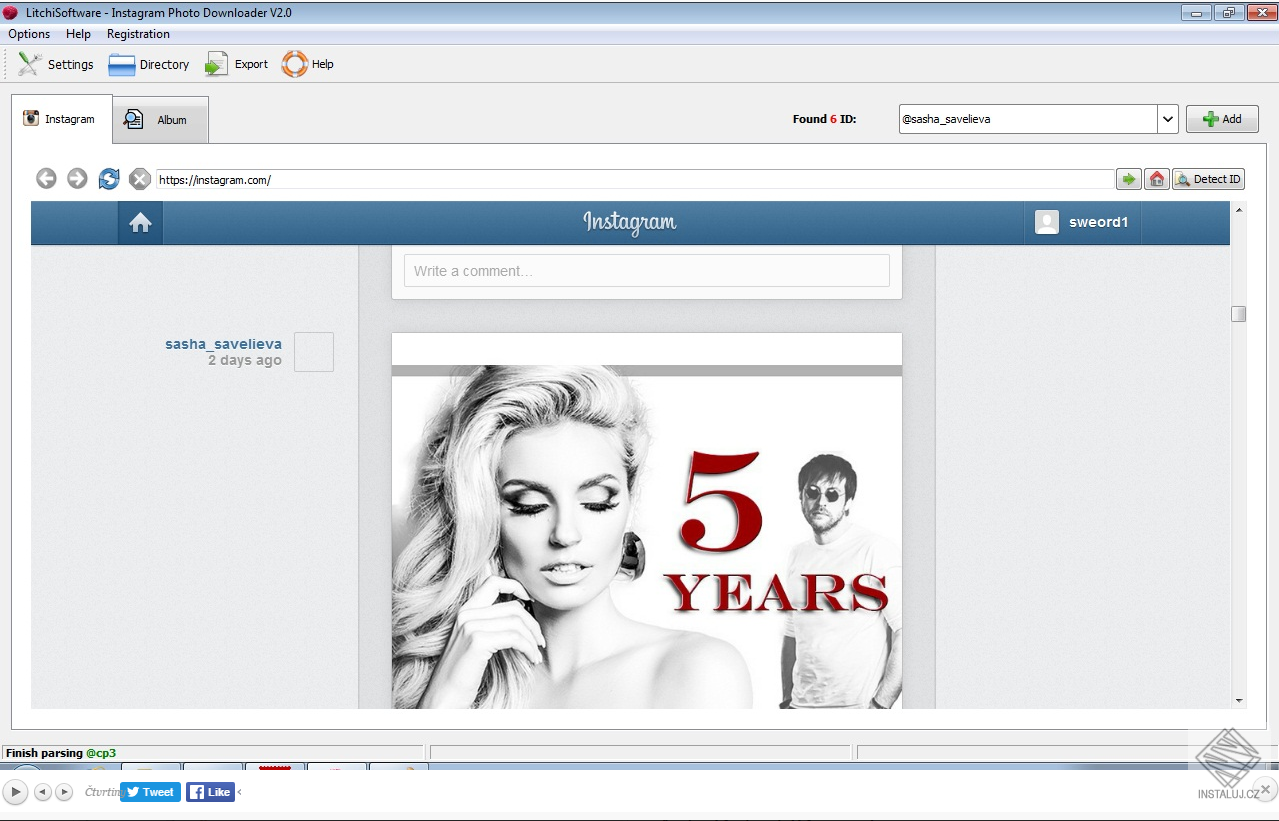The height and width of the screenshot is (821, 1279).
Task: Click the green go arrow beside the URL bar
Action: click(x=1128, y=179)
